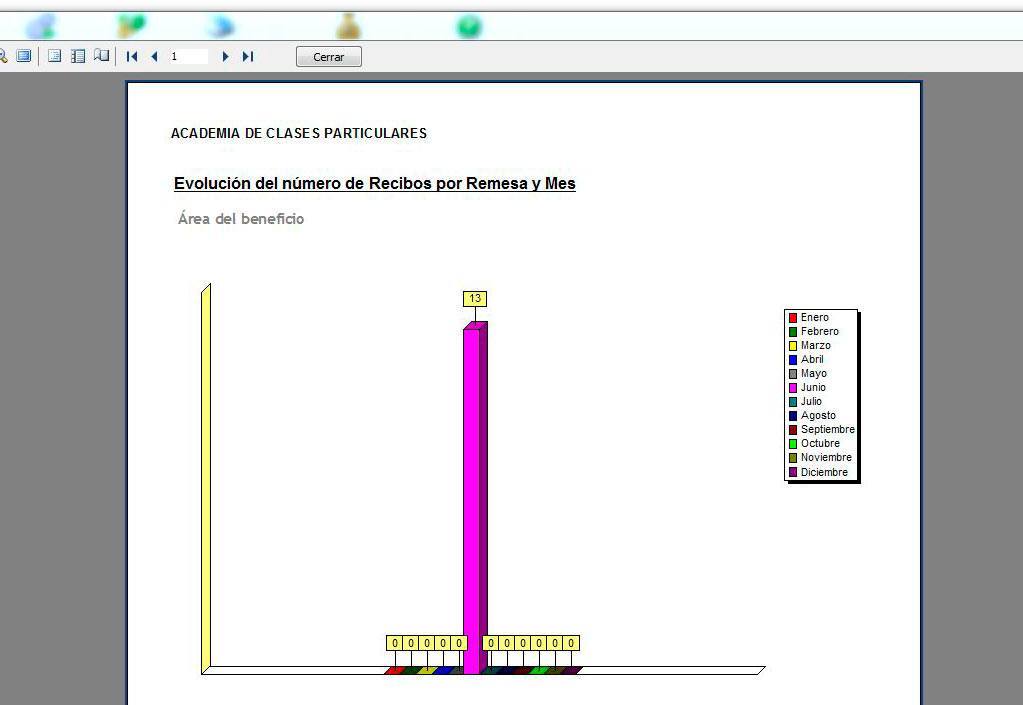This screenshot has height=705, width=1023.
Task: Click the blurred green checkmark toolbar icon
Action: click(x=469, y=27)
